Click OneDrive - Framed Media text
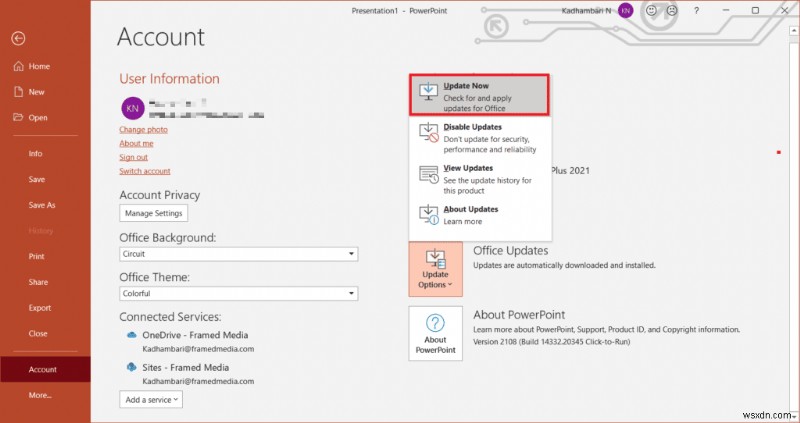 (x=195, y=335)
